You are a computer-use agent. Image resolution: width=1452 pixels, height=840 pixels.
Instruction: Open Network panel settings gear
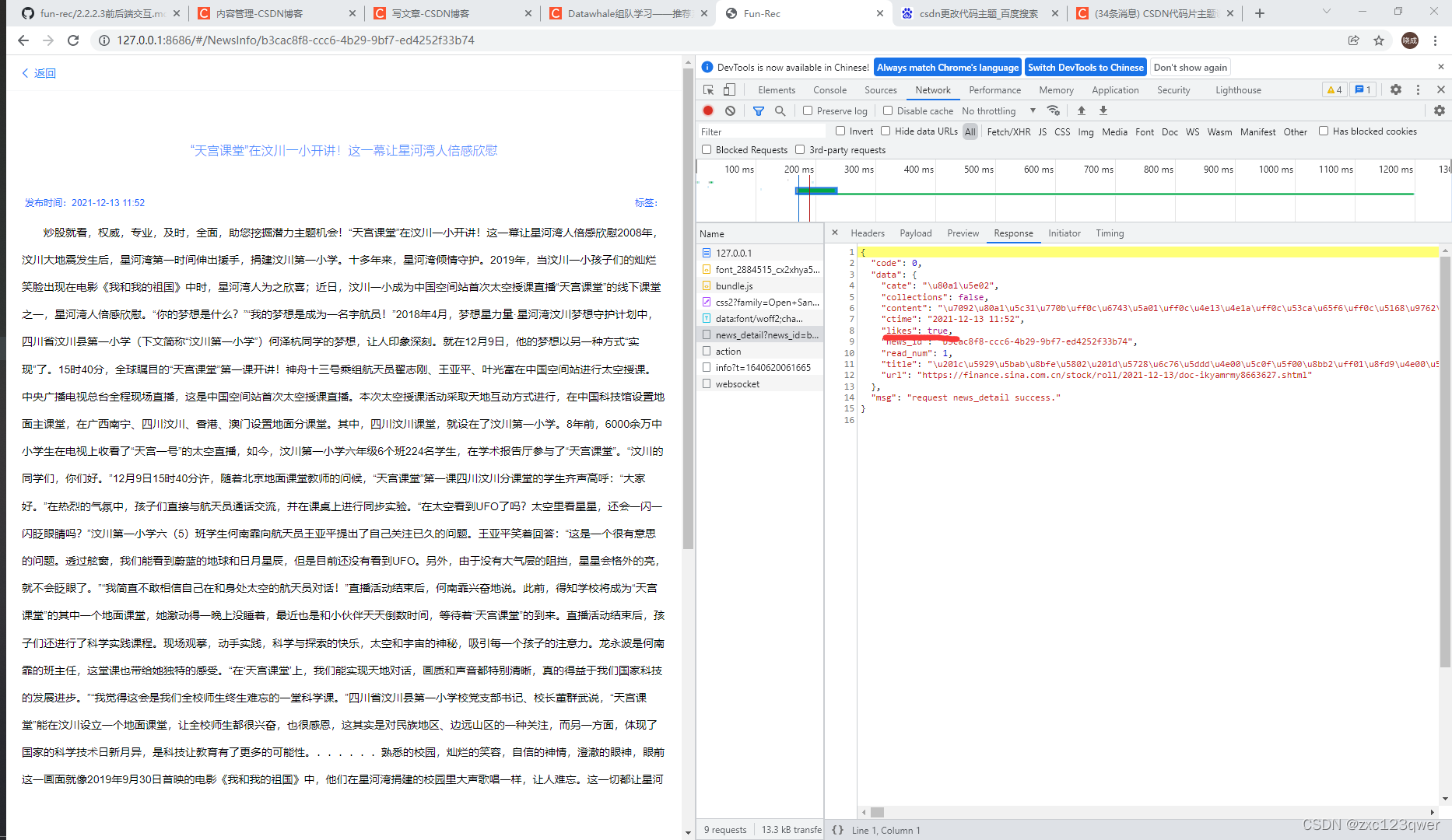(x=1440, y=111)
